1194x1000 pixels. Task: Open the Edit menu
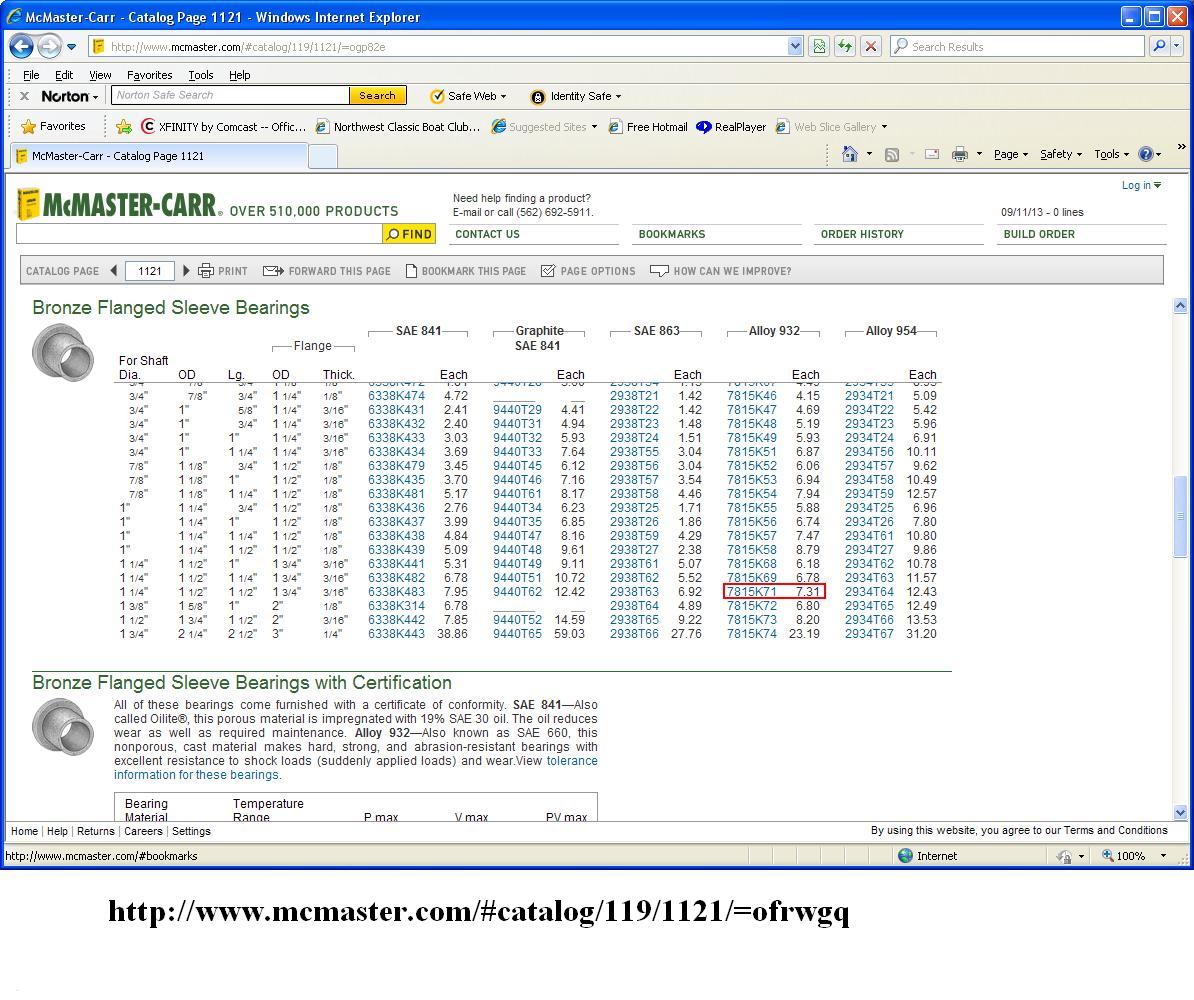(x=64, y=75)
